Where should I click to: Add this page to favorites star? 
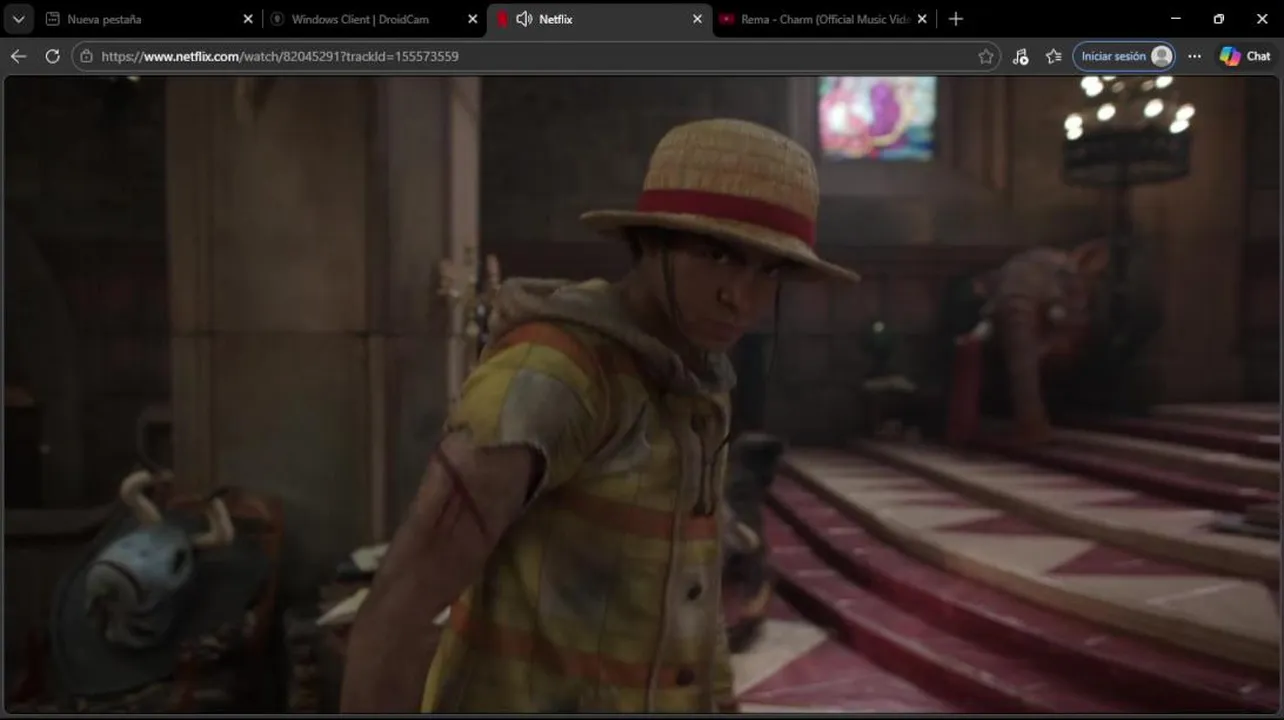(x=986, y=56)
